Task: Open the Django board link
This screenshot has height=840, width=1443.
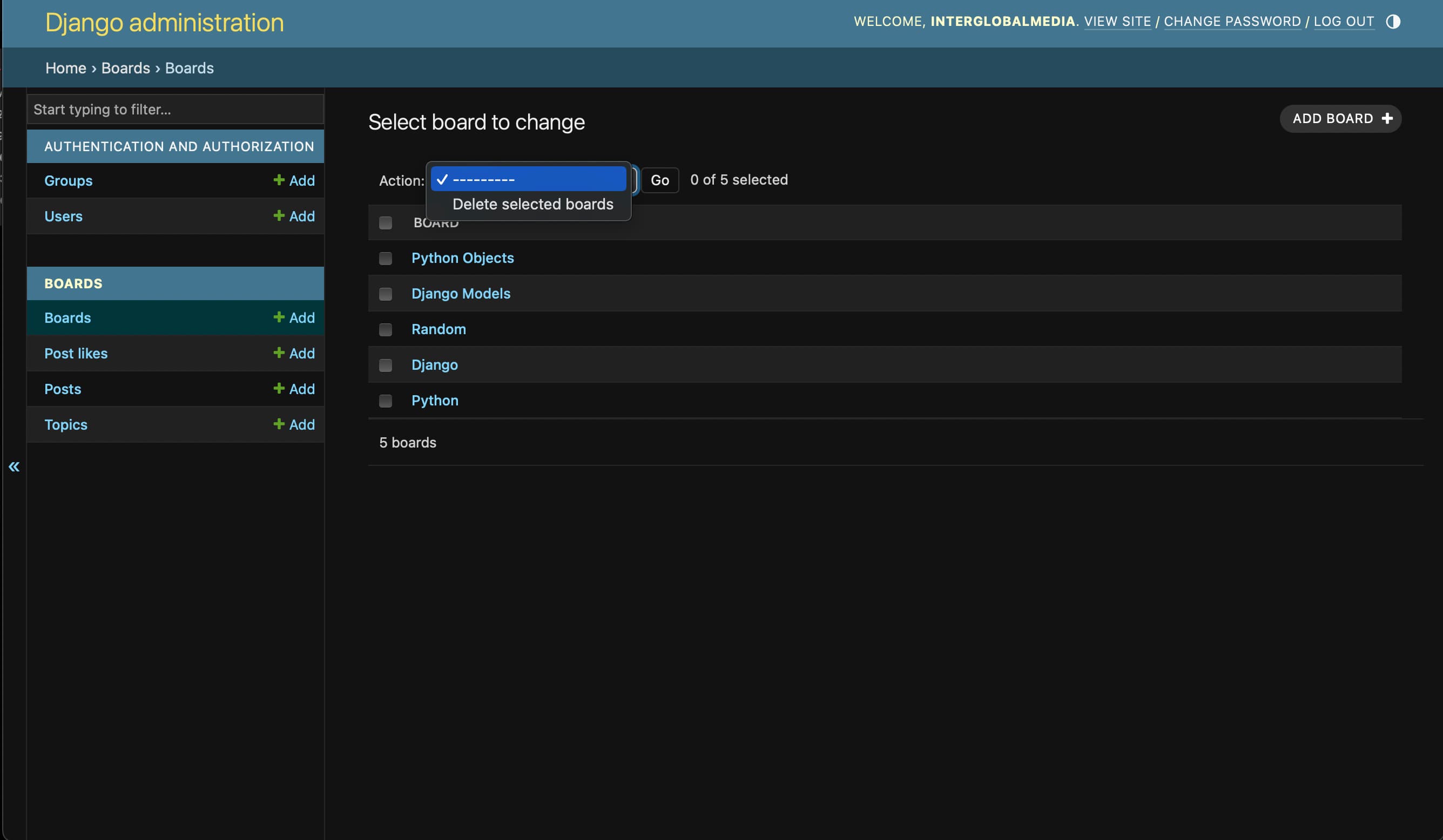Action: point(435,365)
